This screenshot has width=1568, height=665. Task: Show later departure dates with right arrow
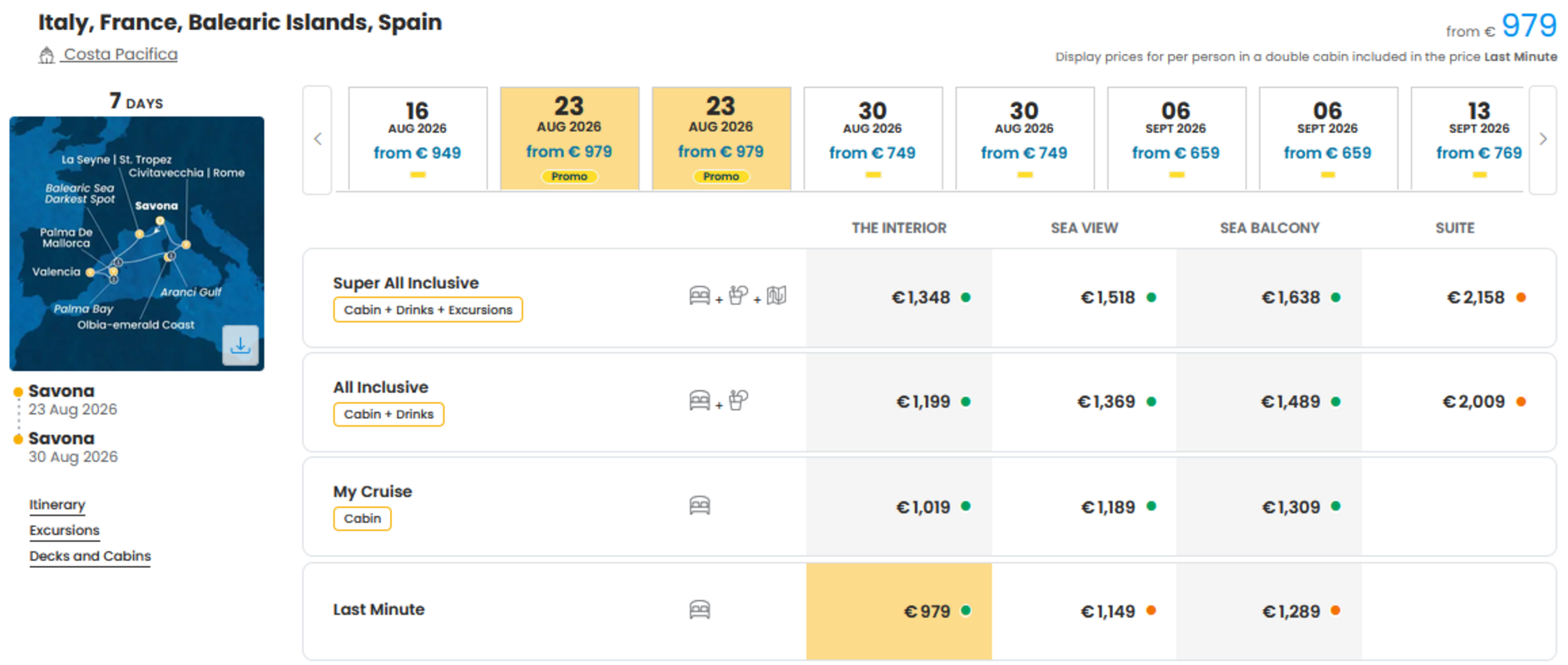click(x=1543, y=140)
